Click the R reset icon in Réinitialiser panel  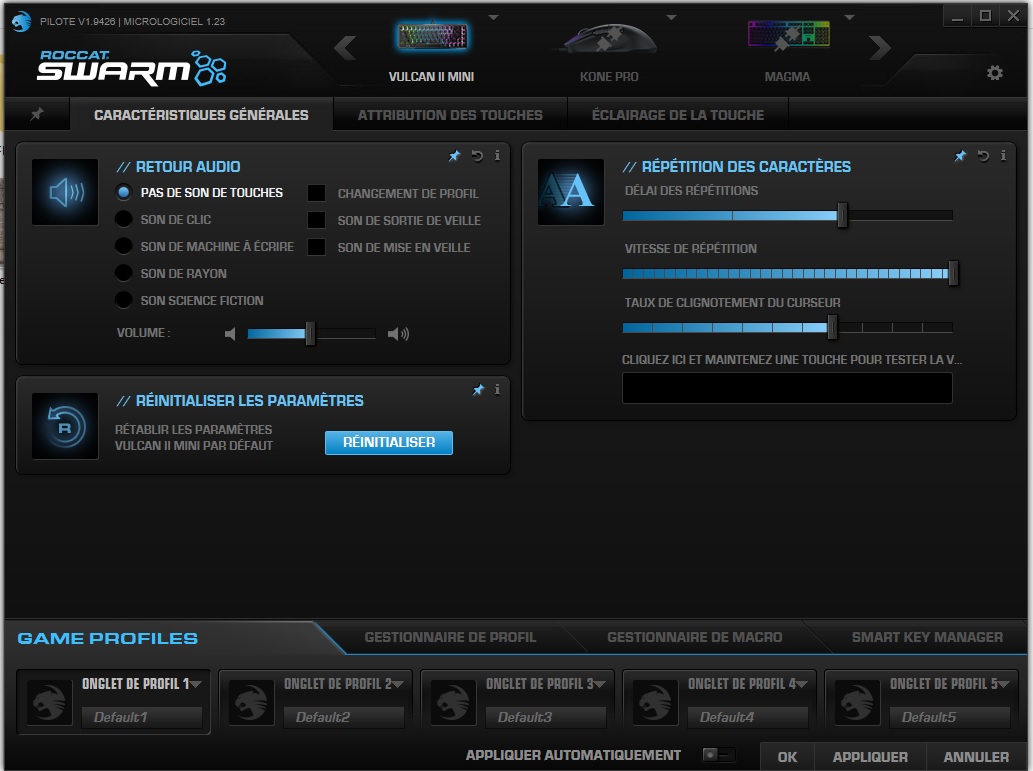click(63, 426)
